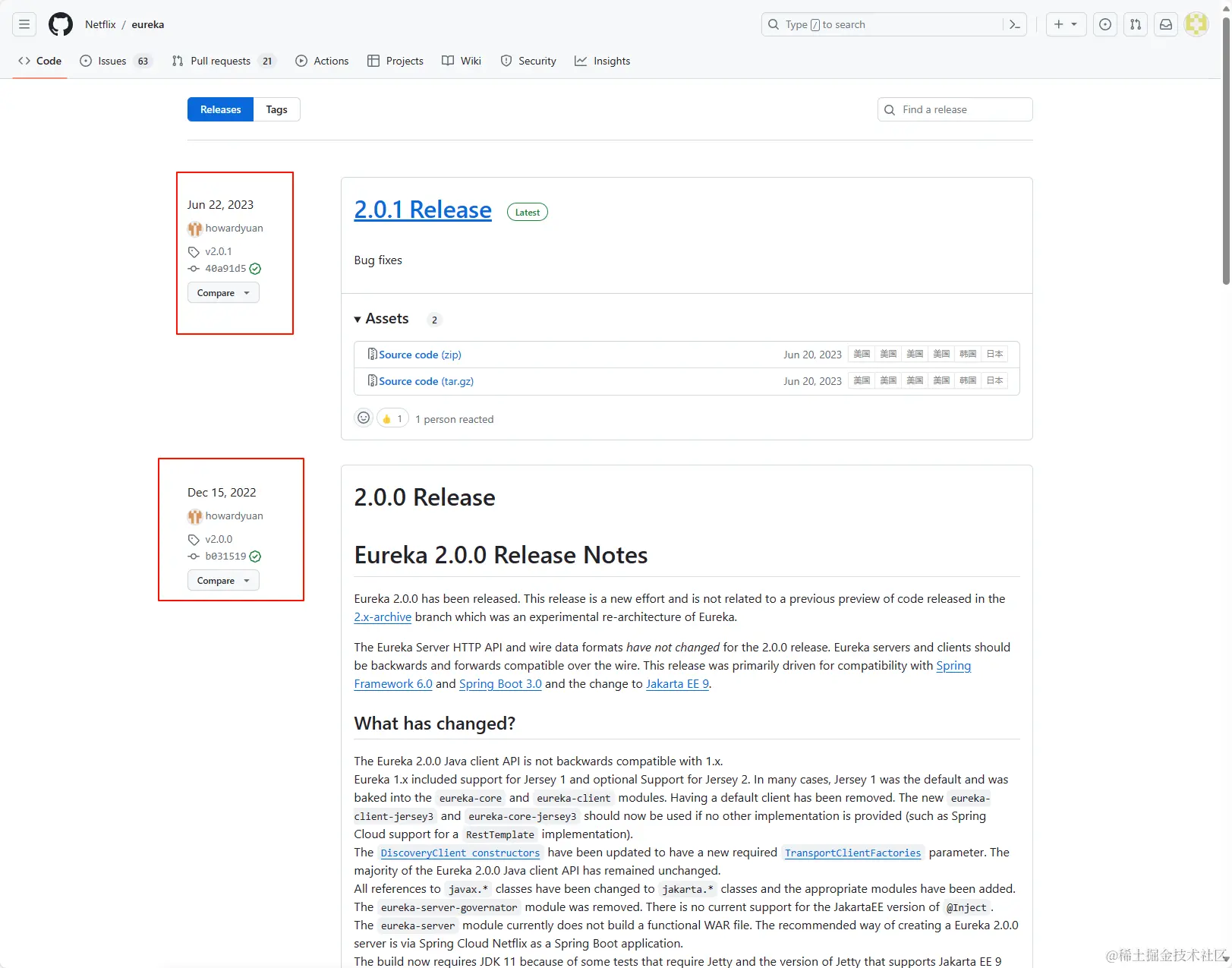Open the Actions tab
The image size is (1232, 968).
tap(322, 61)
